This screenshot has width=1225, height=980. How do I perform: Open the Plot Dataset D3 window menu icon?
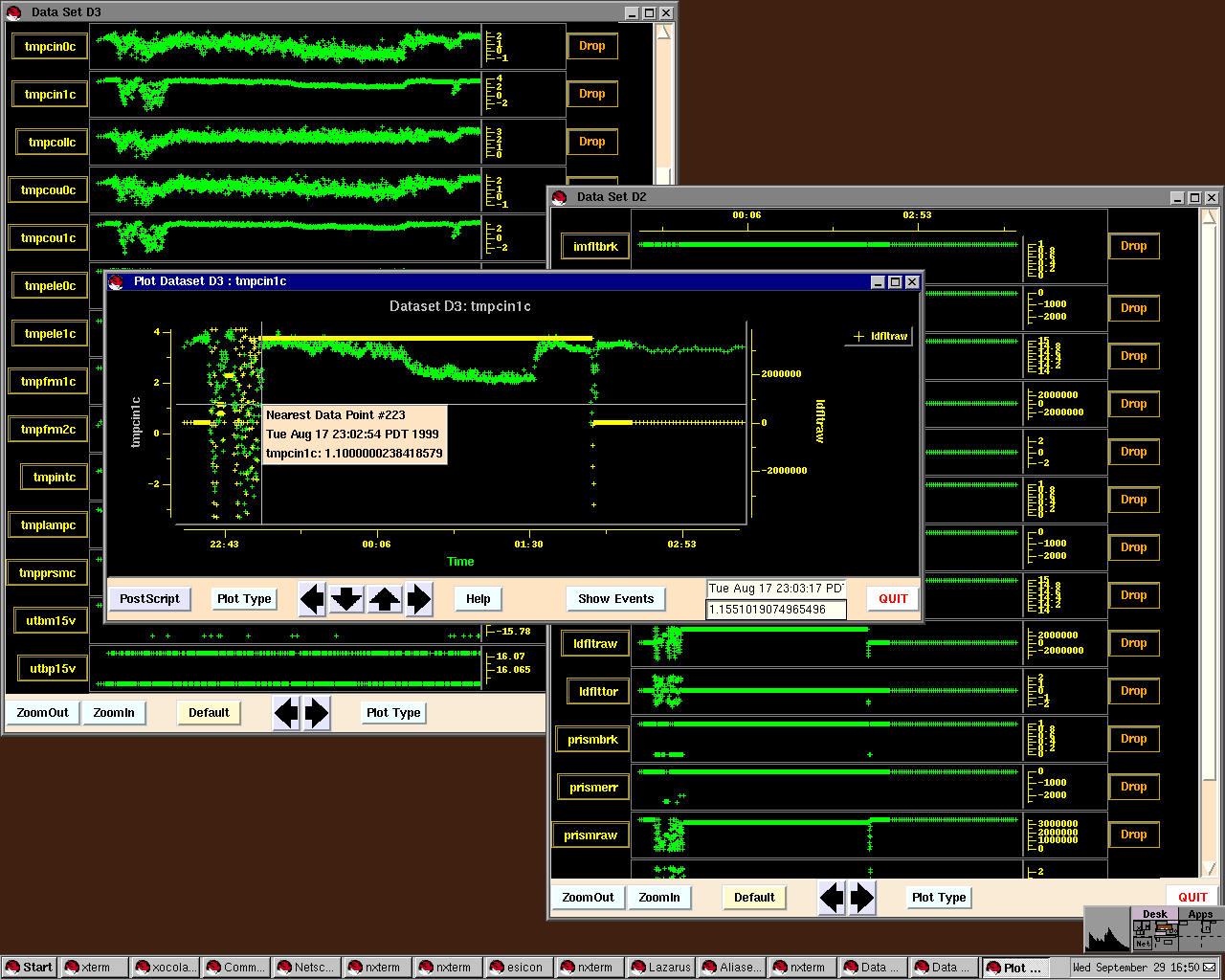(116, 281)
